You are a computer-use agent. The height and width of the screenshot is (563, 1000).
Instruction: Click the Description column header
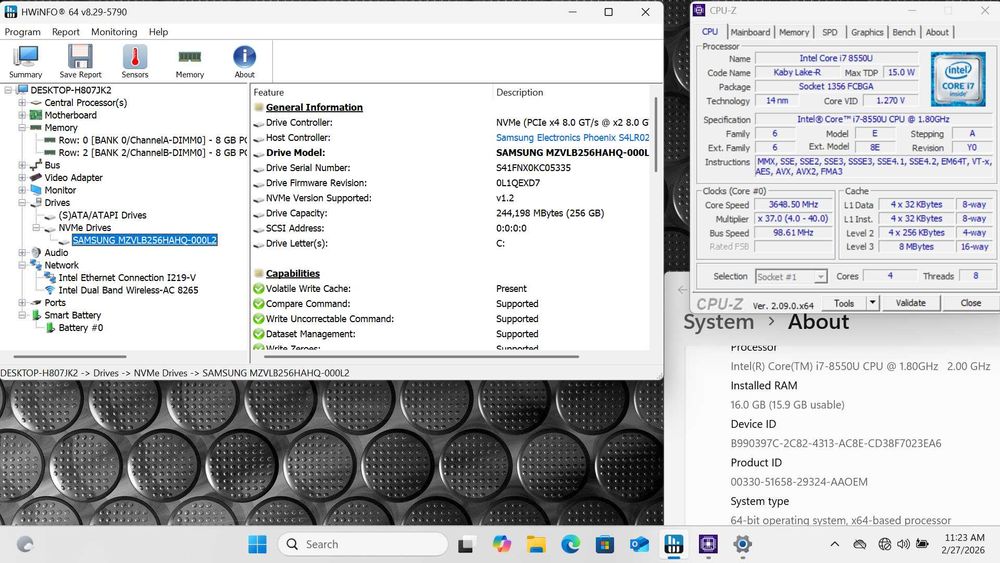[520, 92]
